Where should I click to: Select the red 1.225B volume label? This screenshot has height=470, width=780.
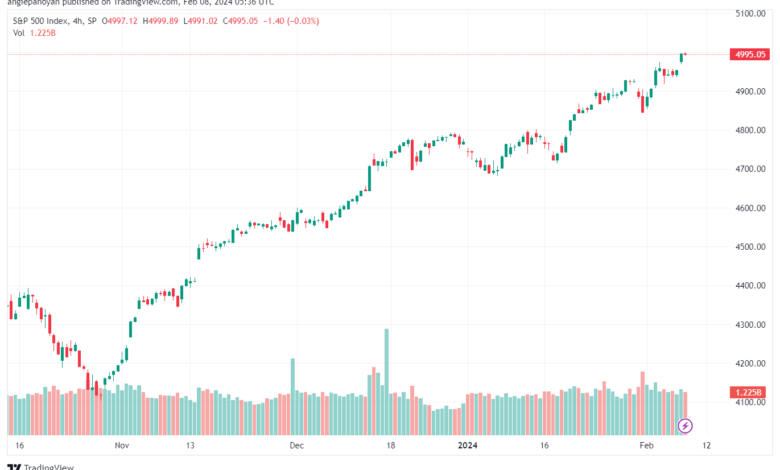tap(750, 392)
